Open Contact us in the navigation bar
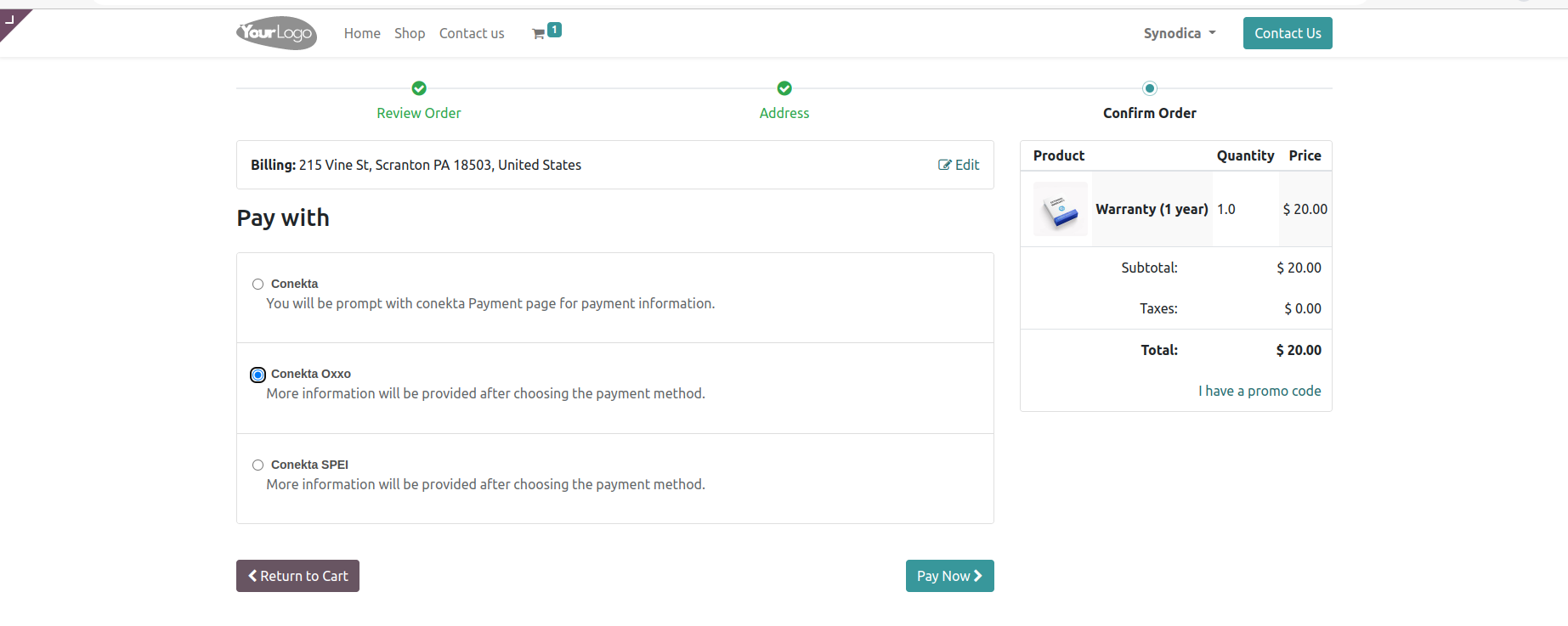The width and height of the screenshot is (1568, 626). coord(472,33)
